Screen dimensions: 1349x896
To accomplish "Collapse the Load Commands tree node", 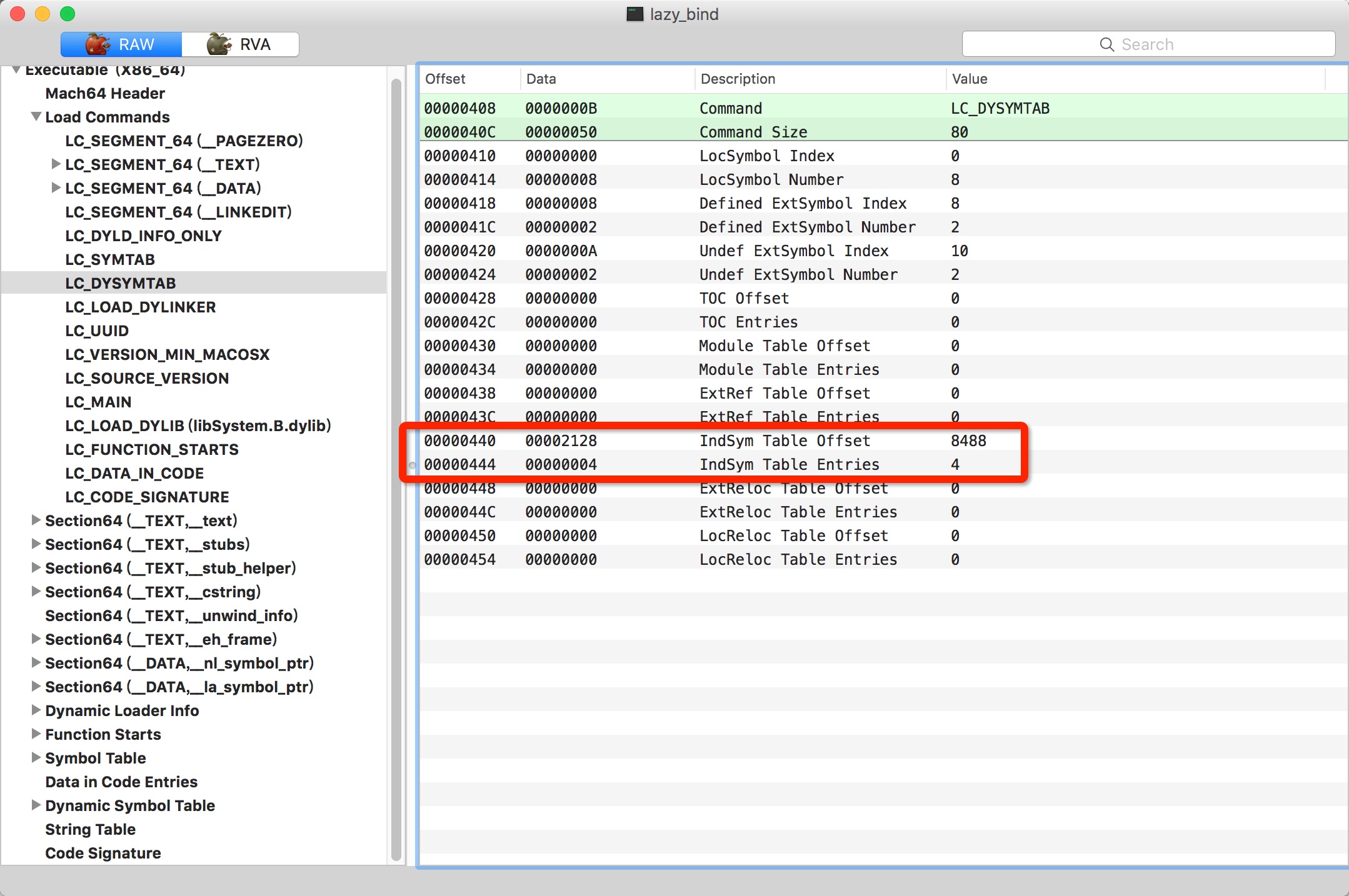I will tap(37, 117).
